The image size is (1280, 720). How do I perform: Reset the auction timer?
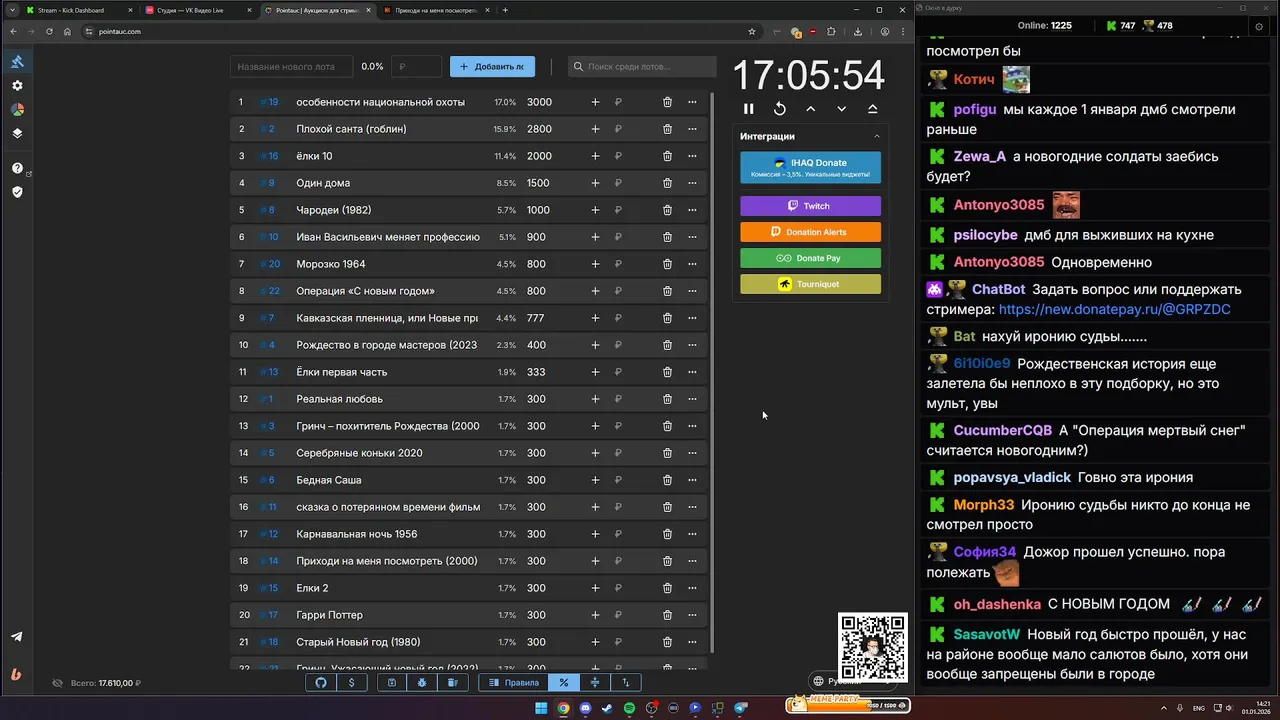pyautogui.click(x=780, y=109)
